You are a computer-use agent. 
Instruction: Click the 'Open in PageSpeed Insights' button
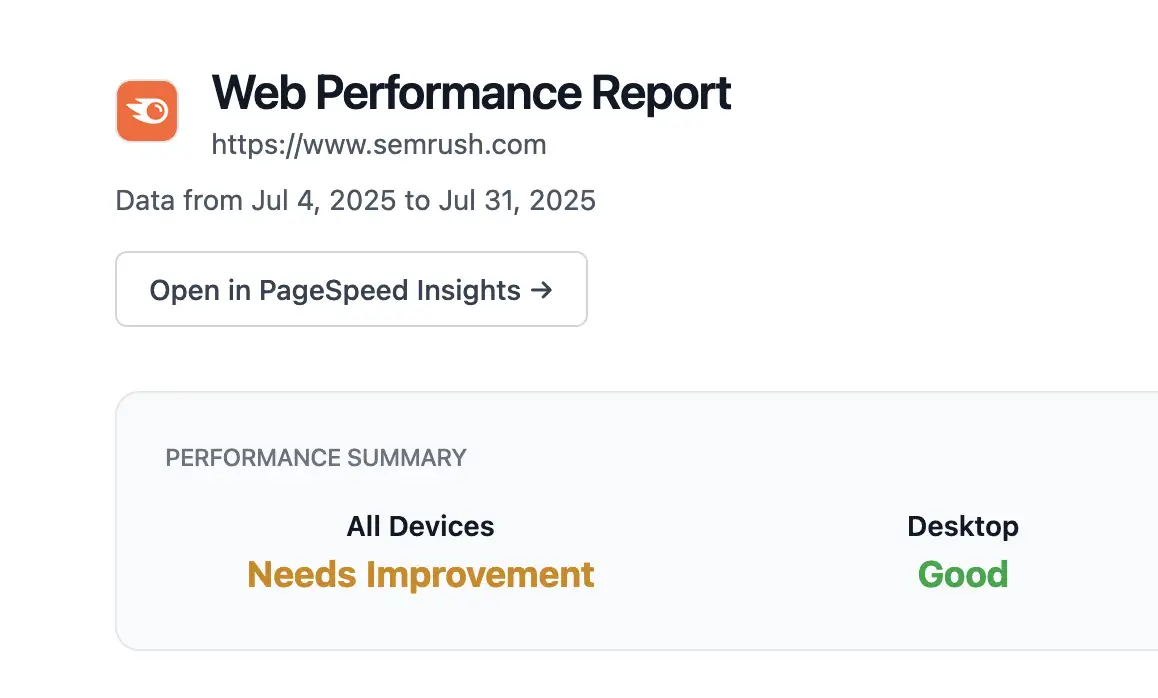(351, 290)
